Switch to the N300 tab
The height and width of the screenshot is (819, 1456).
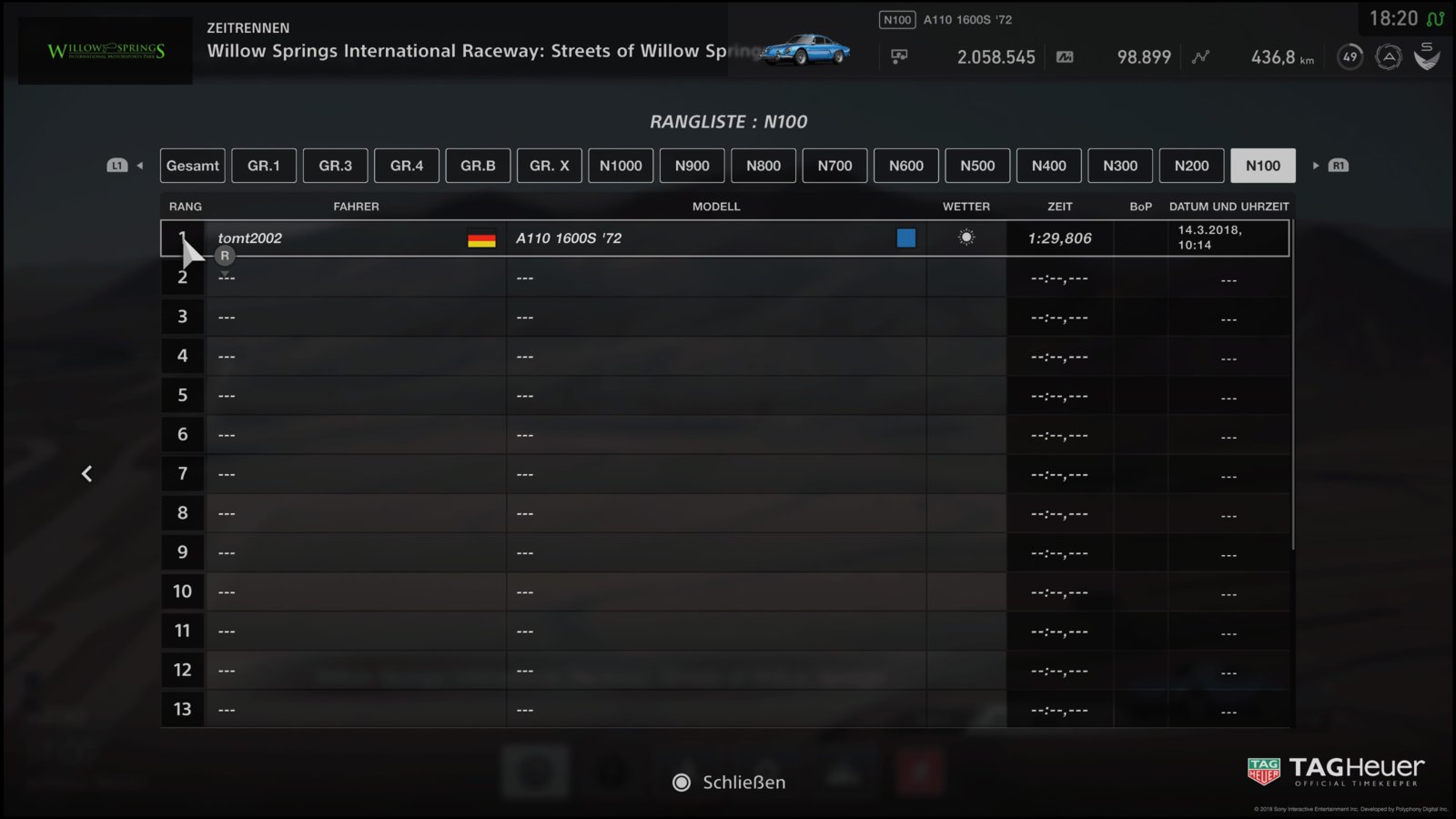click(x=1120, y=166)
